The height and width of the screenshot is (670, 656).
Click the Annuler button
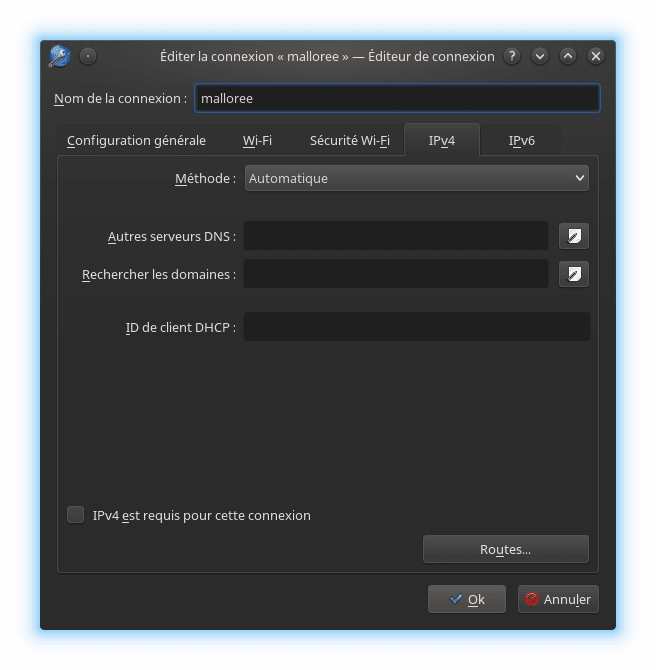click(558, 599)
